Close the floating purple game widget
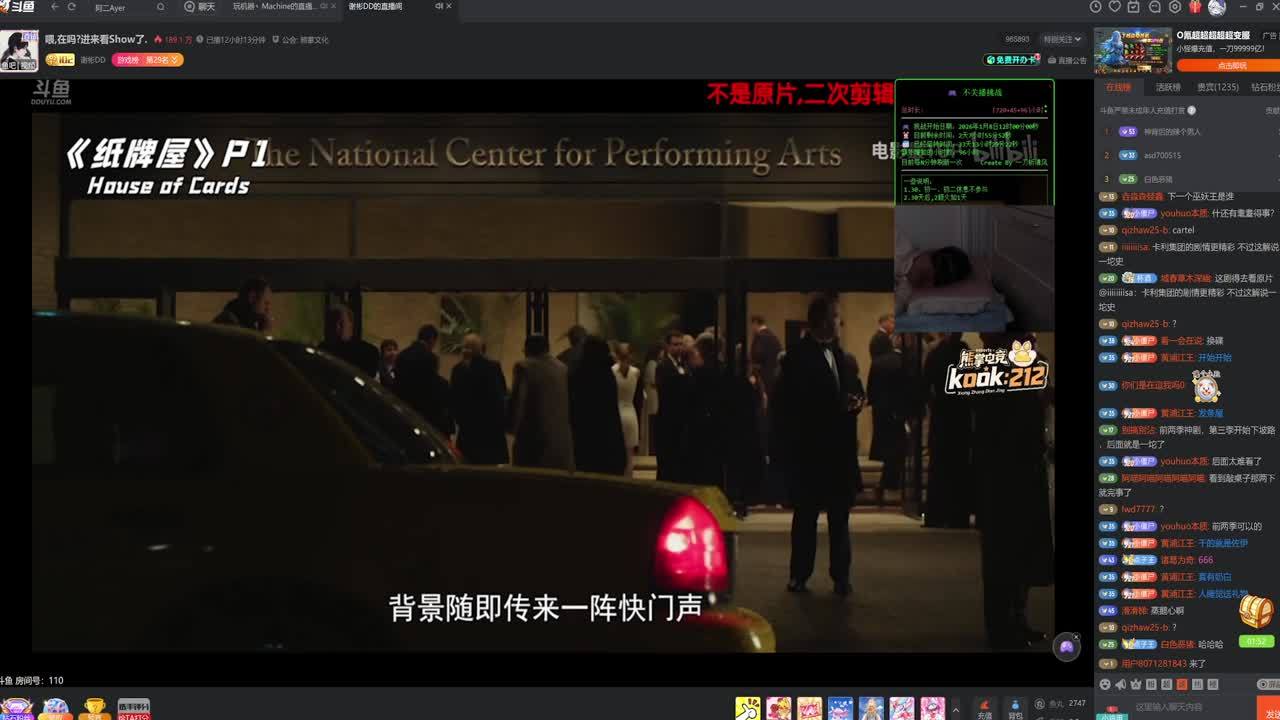 pyautogui.click(x=1076, y=637)
